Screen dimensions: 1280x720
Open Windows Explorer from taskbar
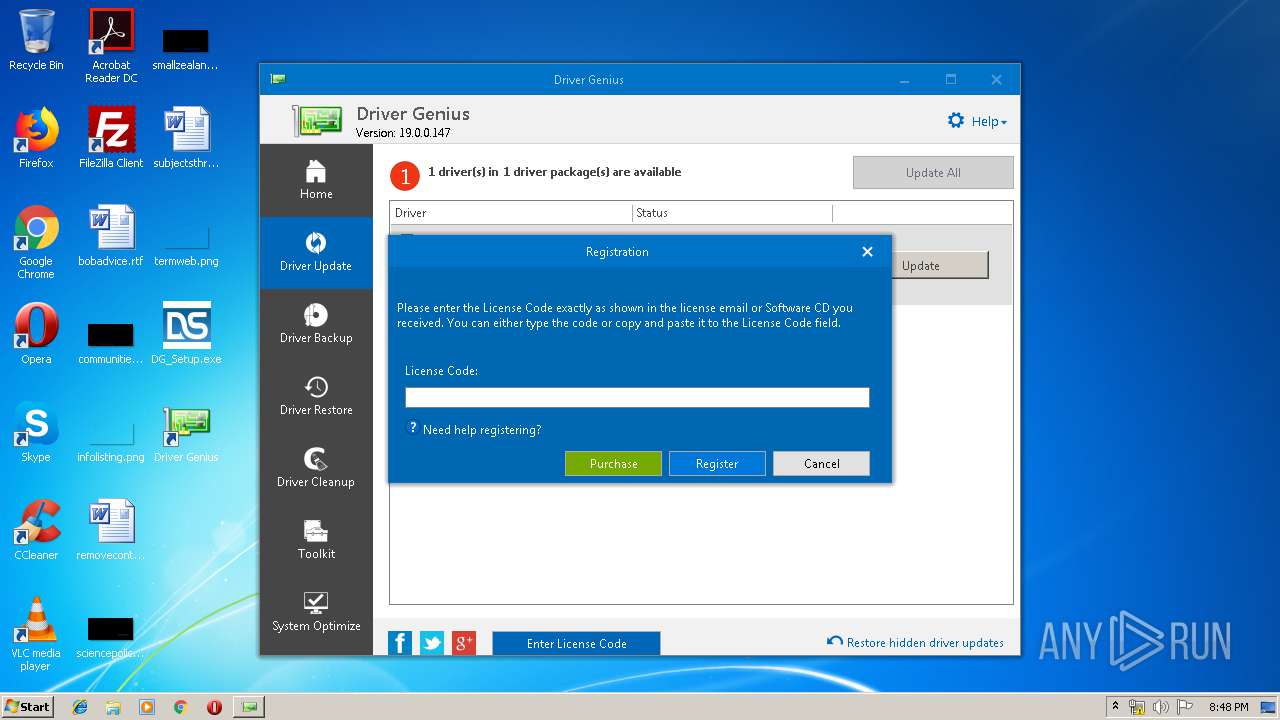tap(113, 707)
